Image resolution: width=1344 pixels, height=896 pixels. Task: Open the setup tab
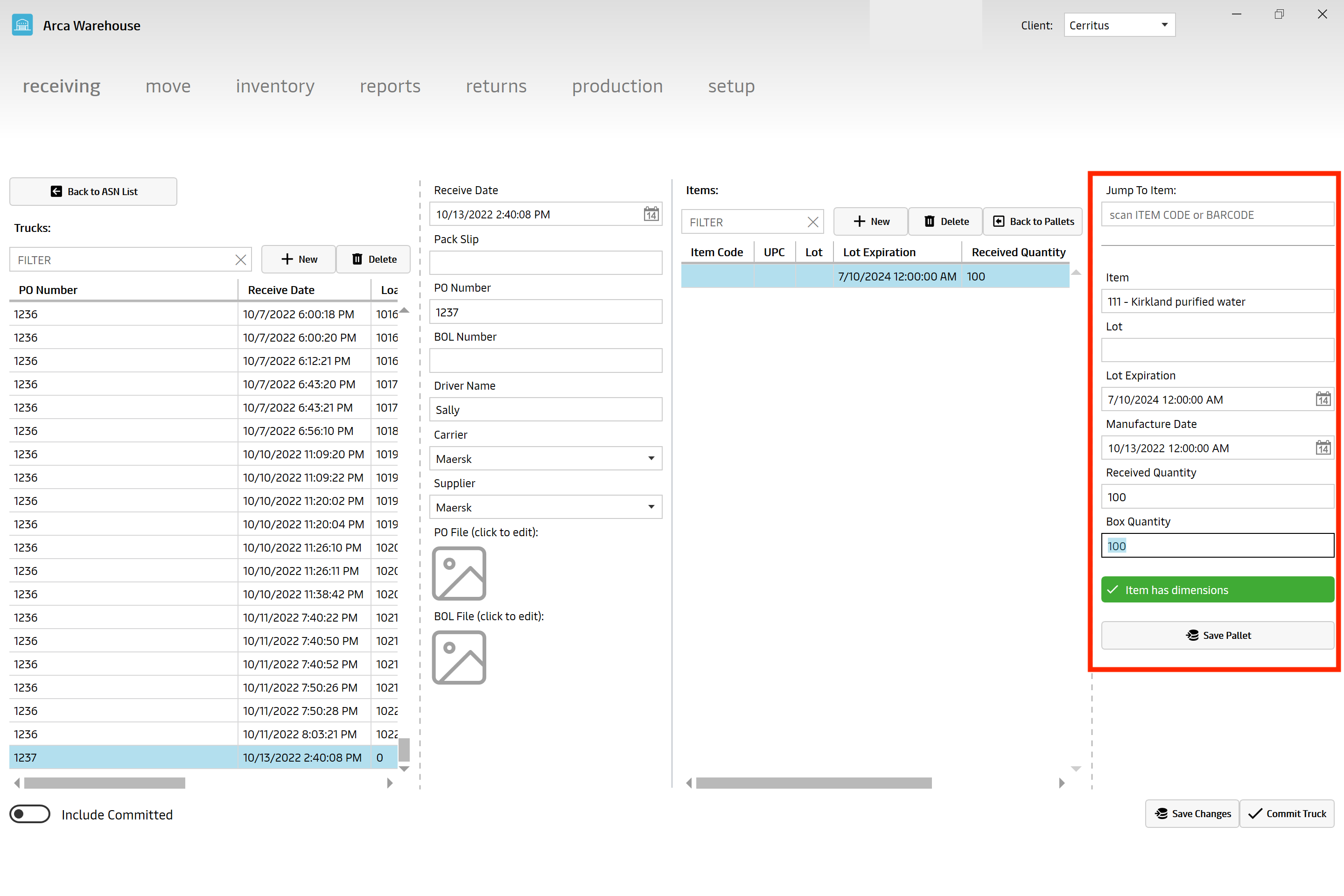(731, 86)
